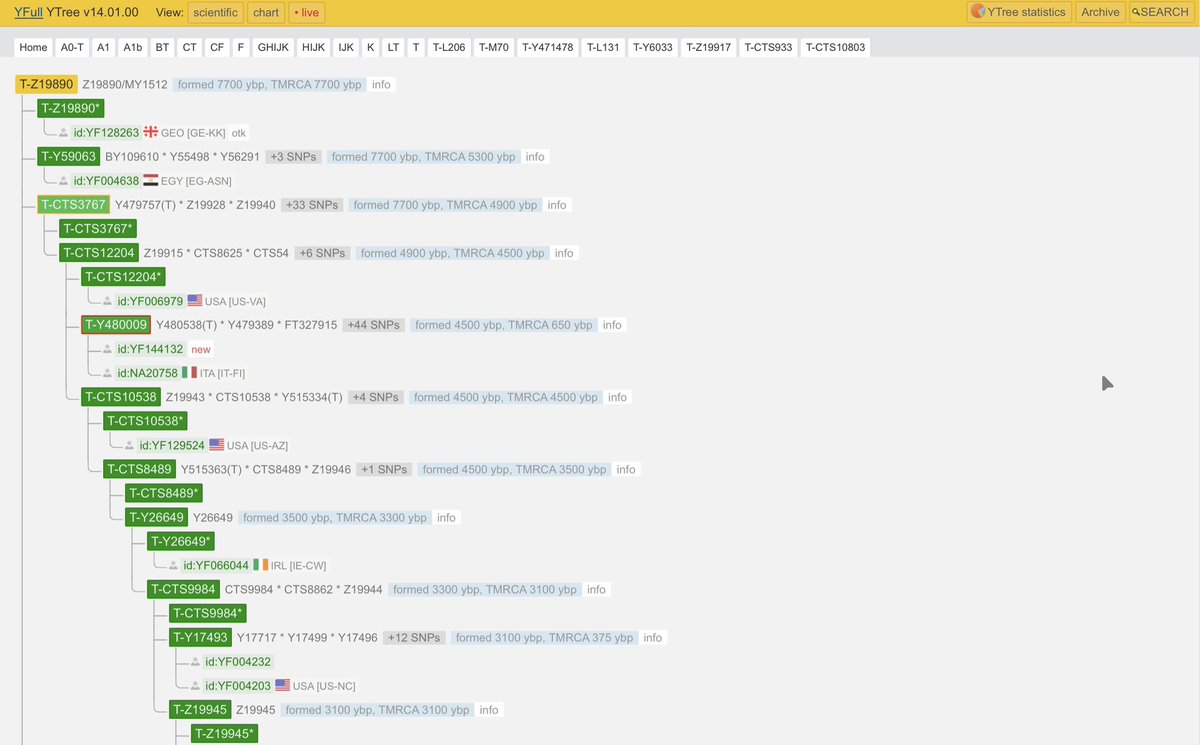The height and width of the screenshot is (745, 1200).
Task: Open the T-Y59063 branch
Action: pos(68,156)
